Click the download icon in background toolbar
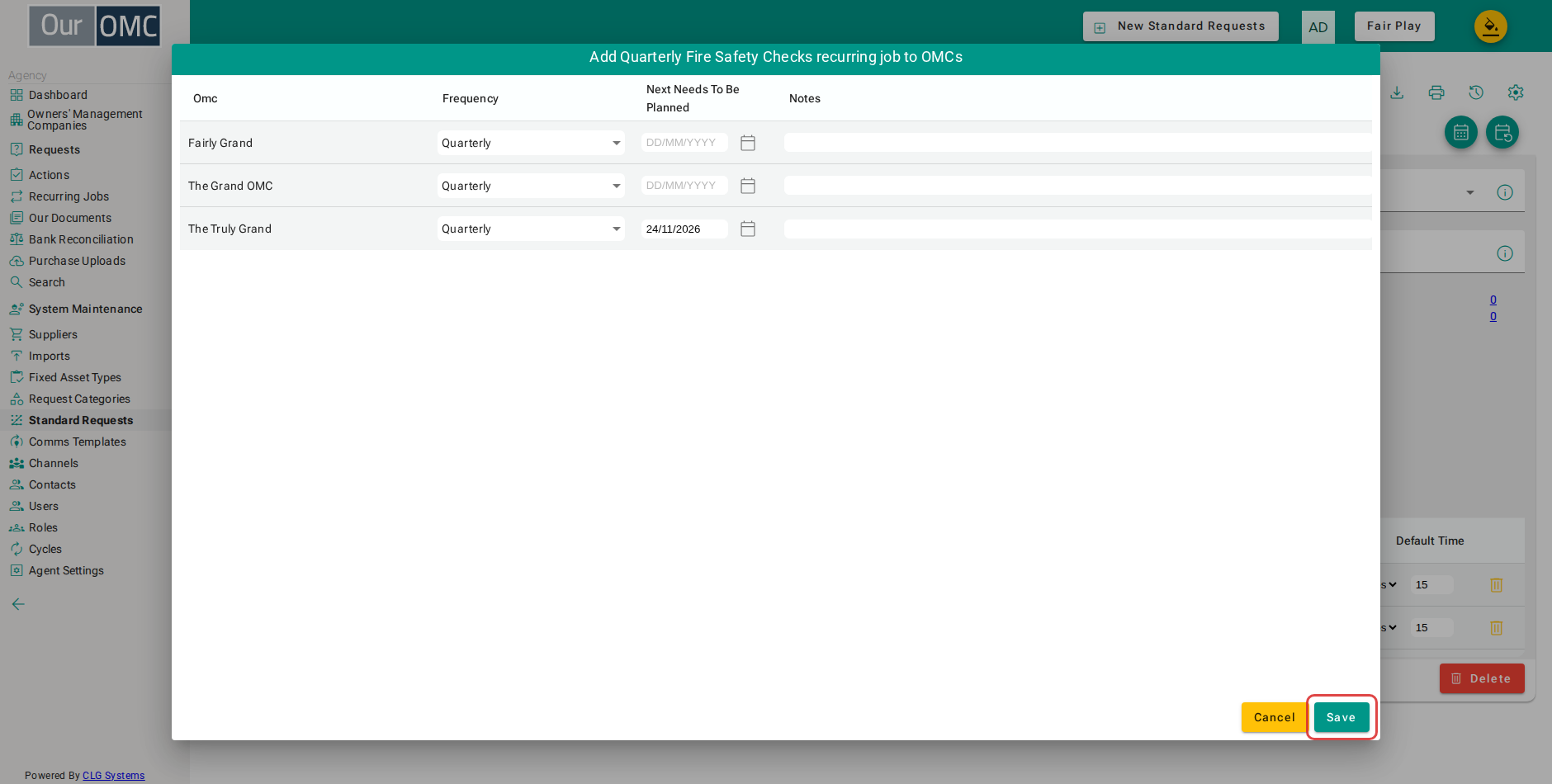Screen dimensions: 1552x784 (x=1397, y=92)
